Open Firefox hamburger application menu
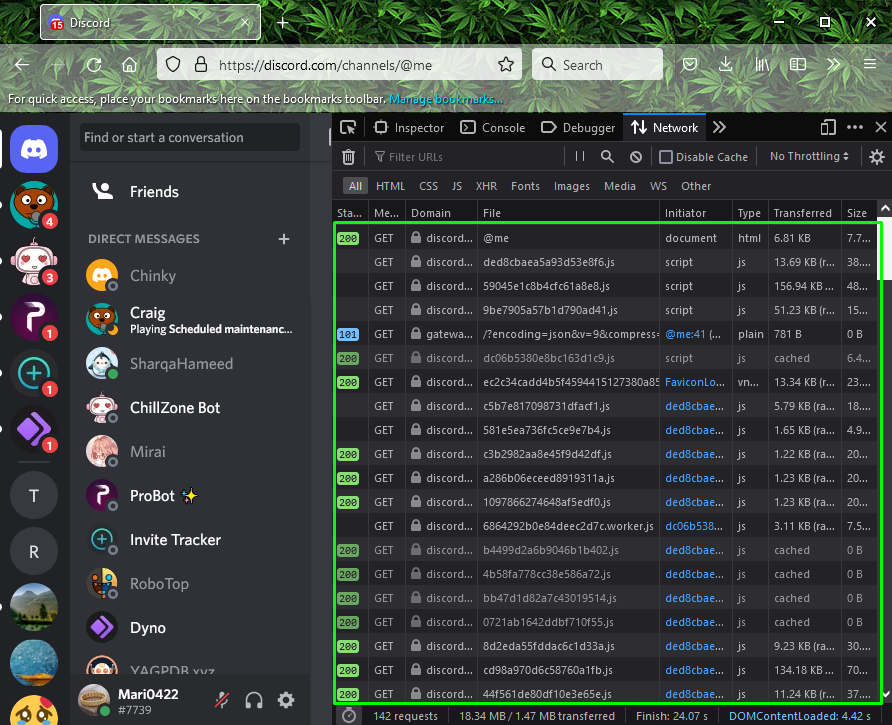The height and width of the screenshot is (725, 892). [x=870, y=64]
